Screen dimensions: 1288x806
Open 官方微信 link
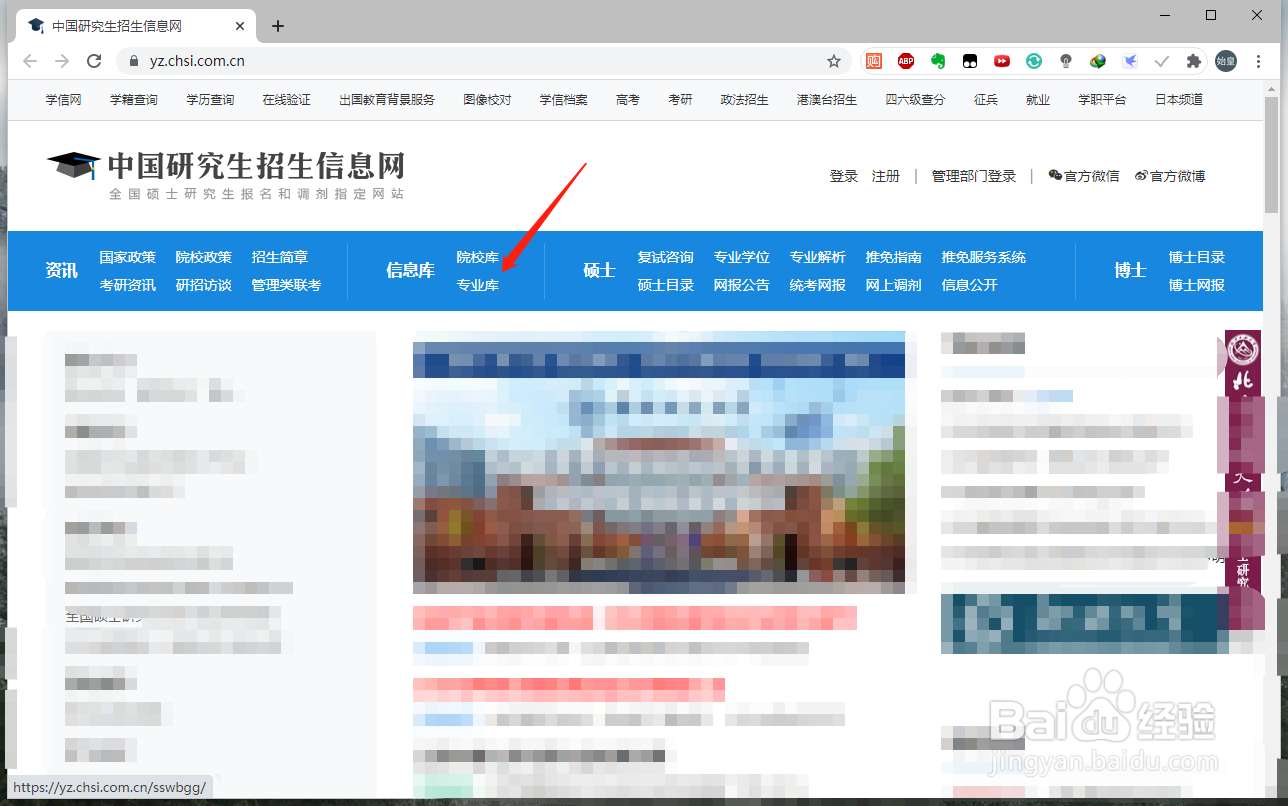tap(1084, 176)
